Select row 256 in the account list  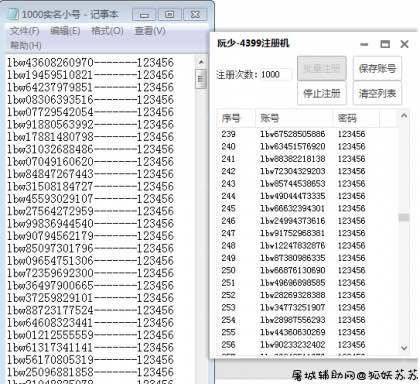coord(307,345)
